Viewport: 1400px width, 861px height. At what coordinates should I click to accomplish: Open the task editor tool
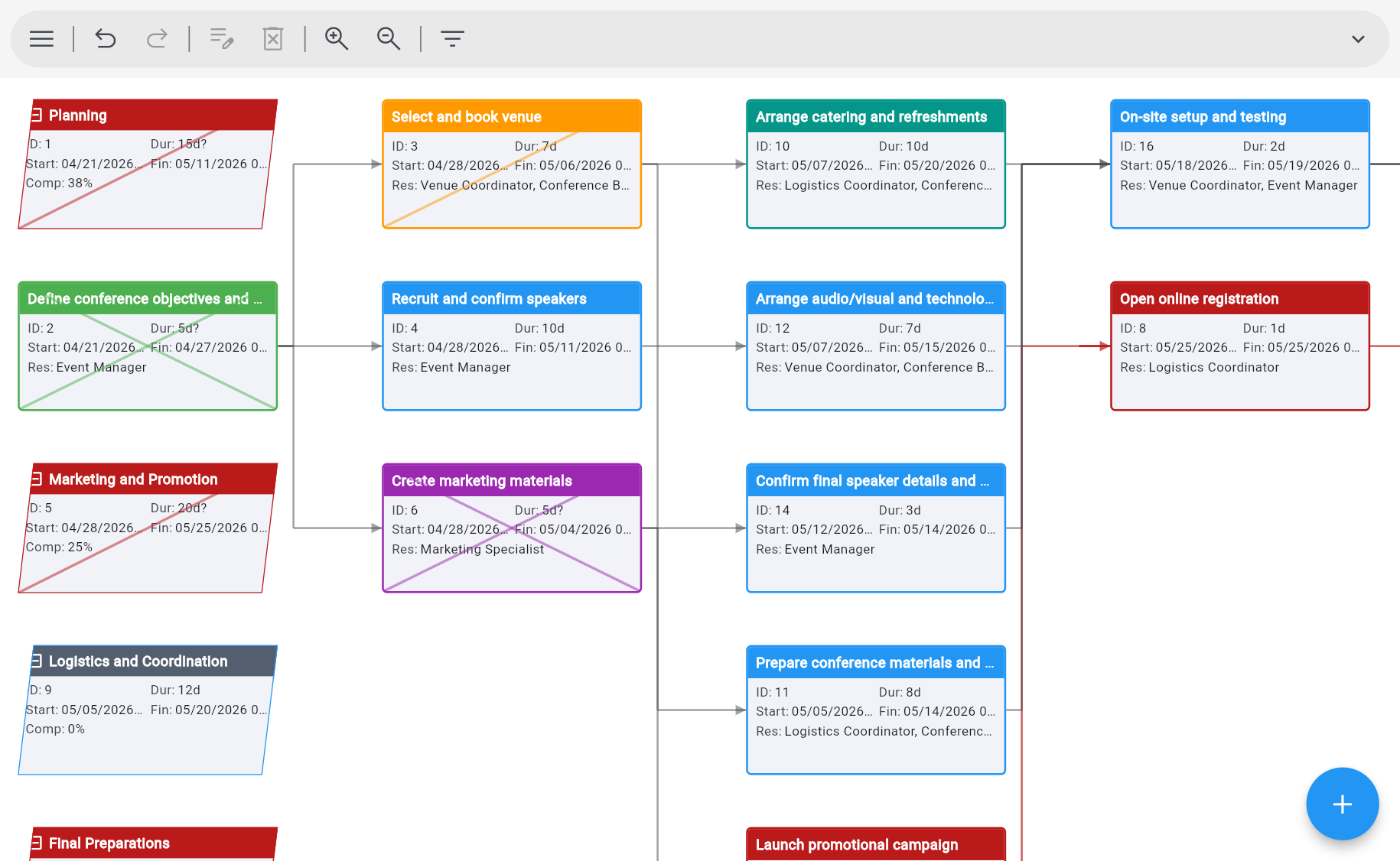221,38
